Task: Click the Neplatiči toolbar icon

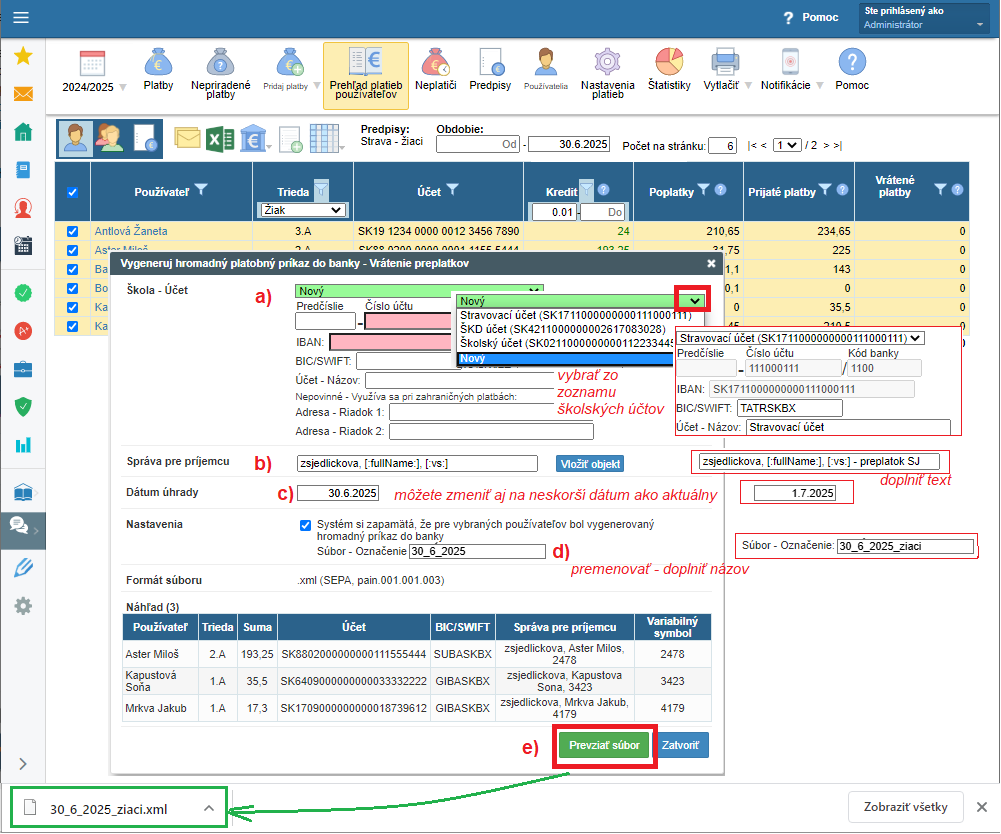Action: [435, 69]
